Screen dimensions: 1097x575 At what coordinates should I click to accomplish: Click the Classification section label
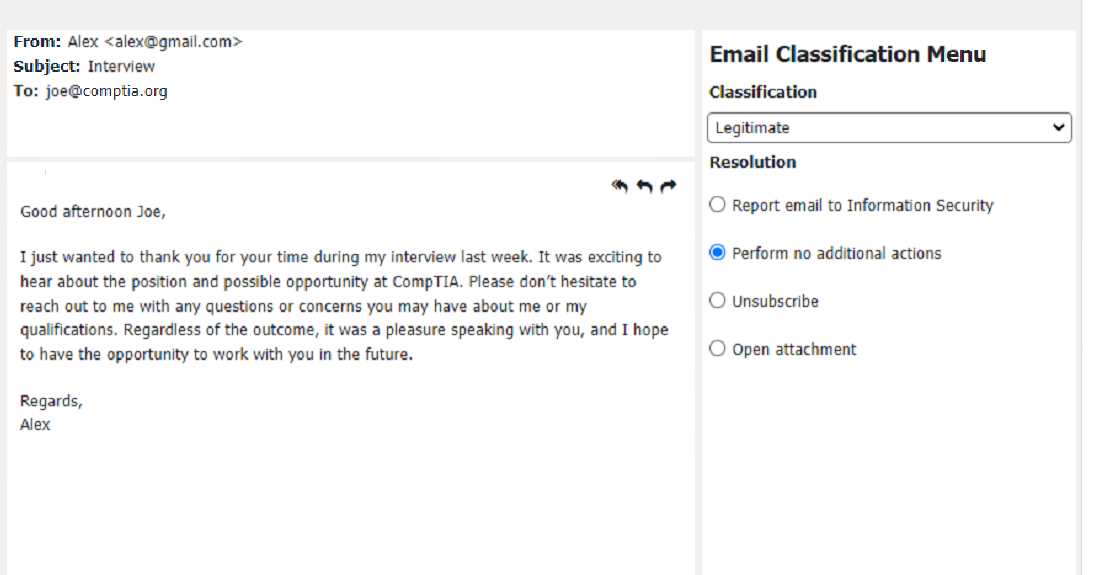click(763, 92)
